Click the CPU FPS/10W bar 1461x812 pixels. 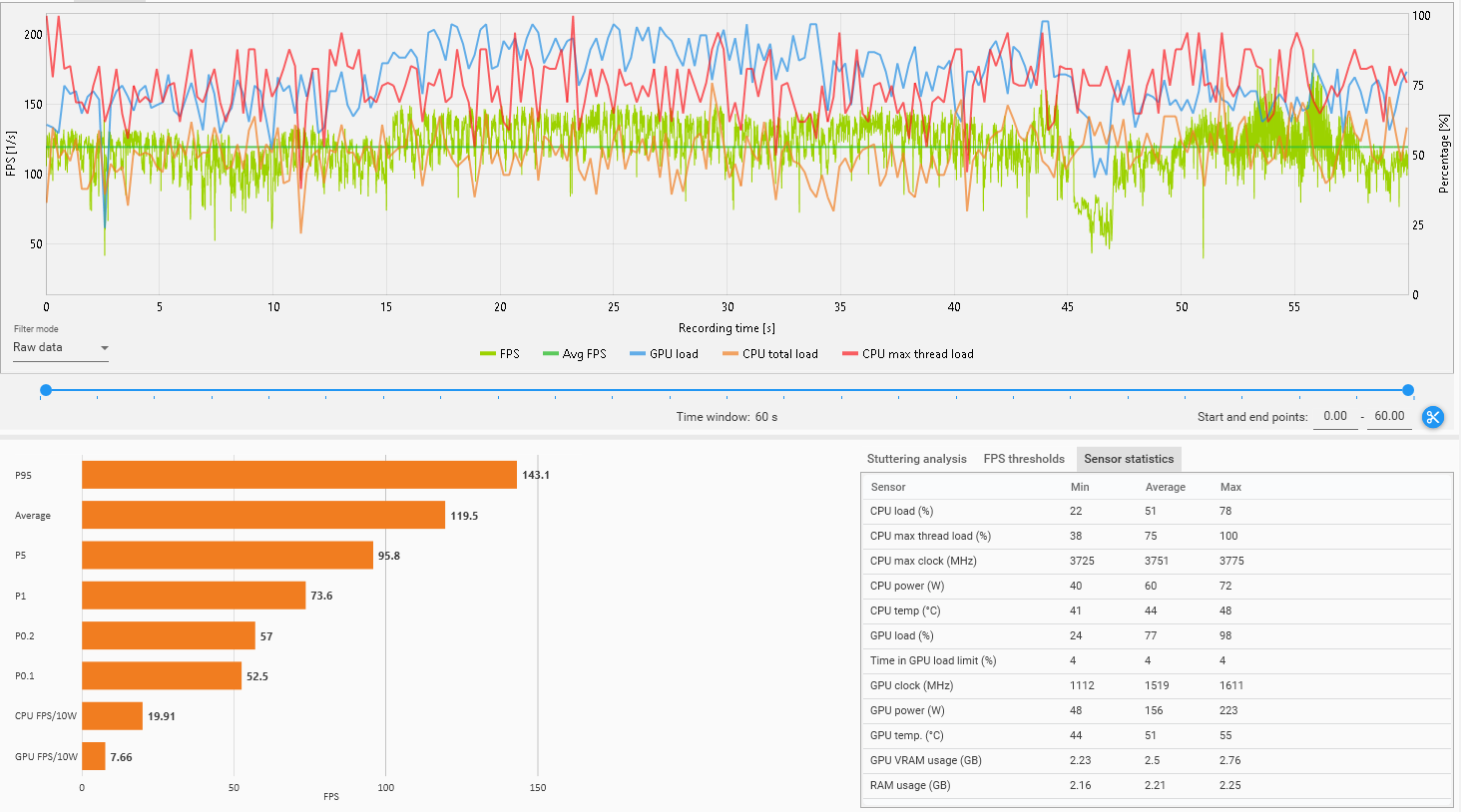[112, 716]
